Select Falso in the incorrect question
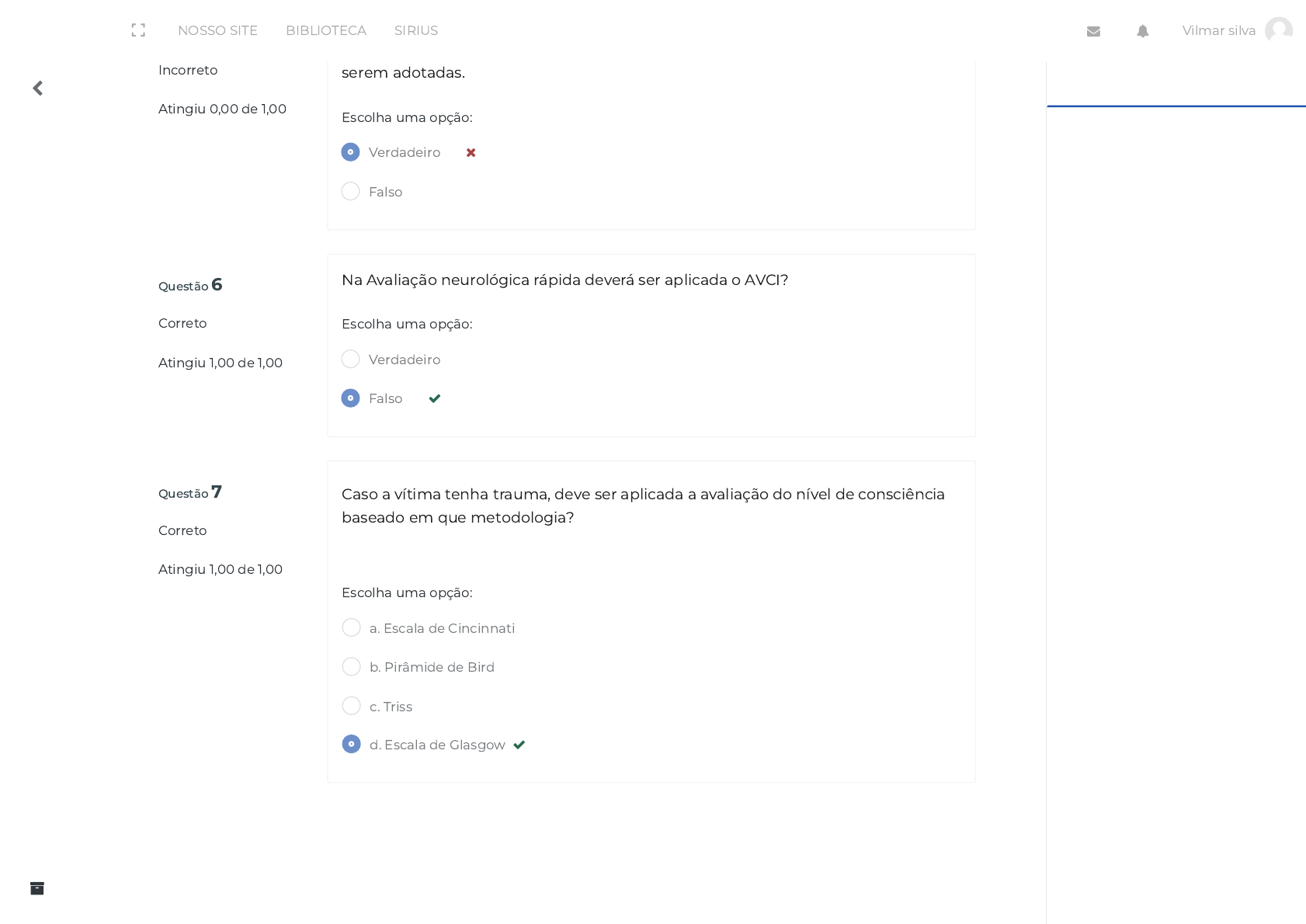Screen dimensions: 1306x924 click(351, 191)
